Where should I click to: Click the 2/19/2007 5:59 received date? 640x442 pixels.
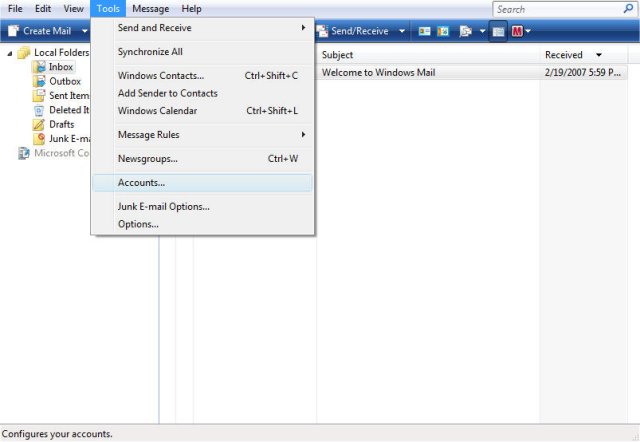tap(582, 72)
